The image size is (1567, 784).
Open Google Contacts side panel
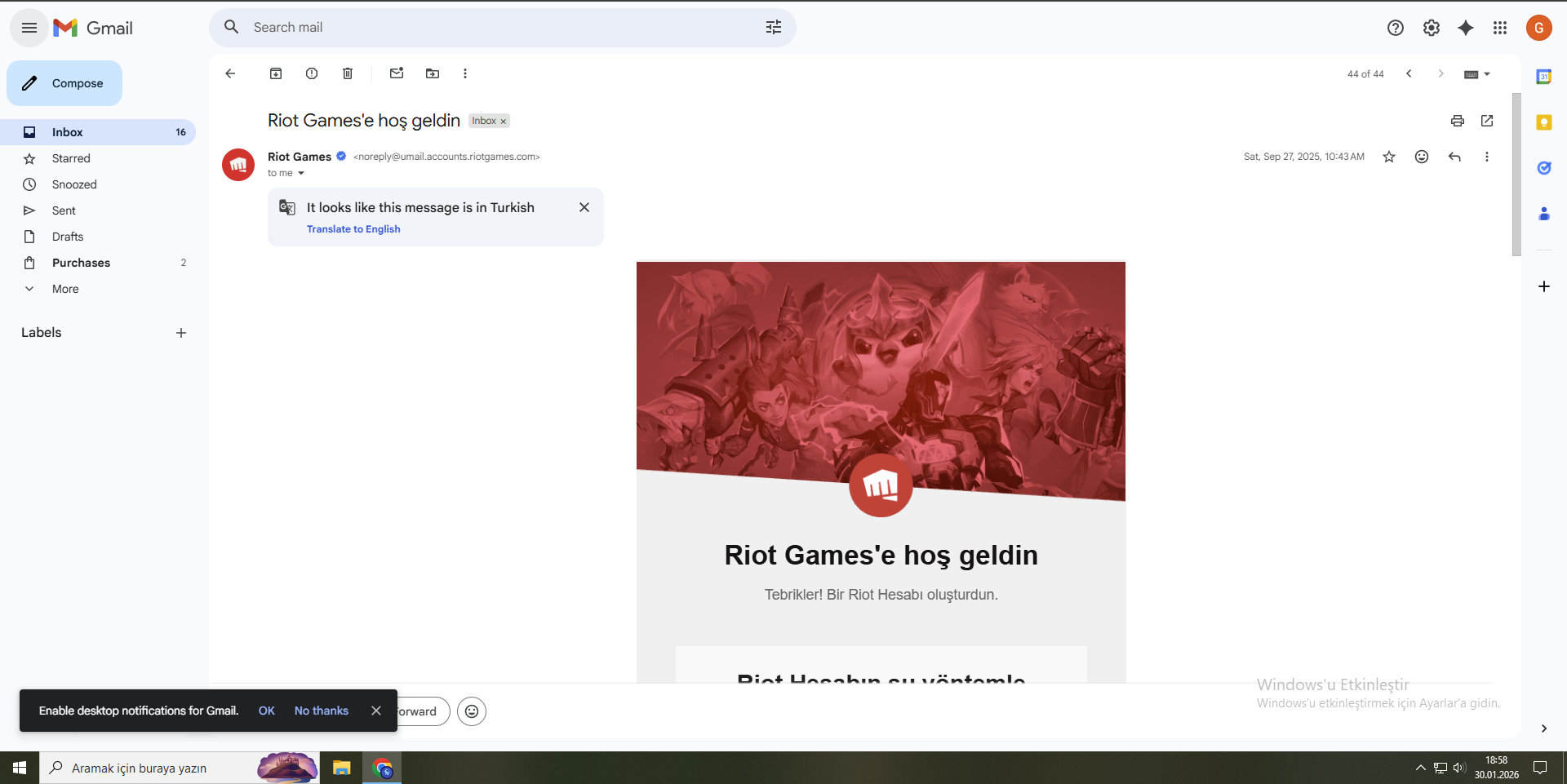(x=1544, y=214)
